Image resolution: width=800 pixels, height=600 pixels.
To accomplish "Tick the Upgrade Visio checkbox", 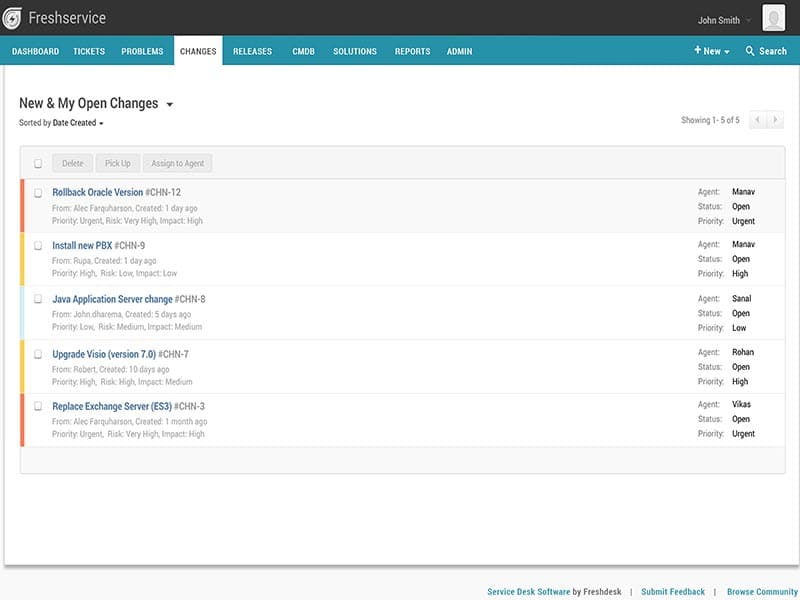I will pyautogui.click(x=38, y=354).
